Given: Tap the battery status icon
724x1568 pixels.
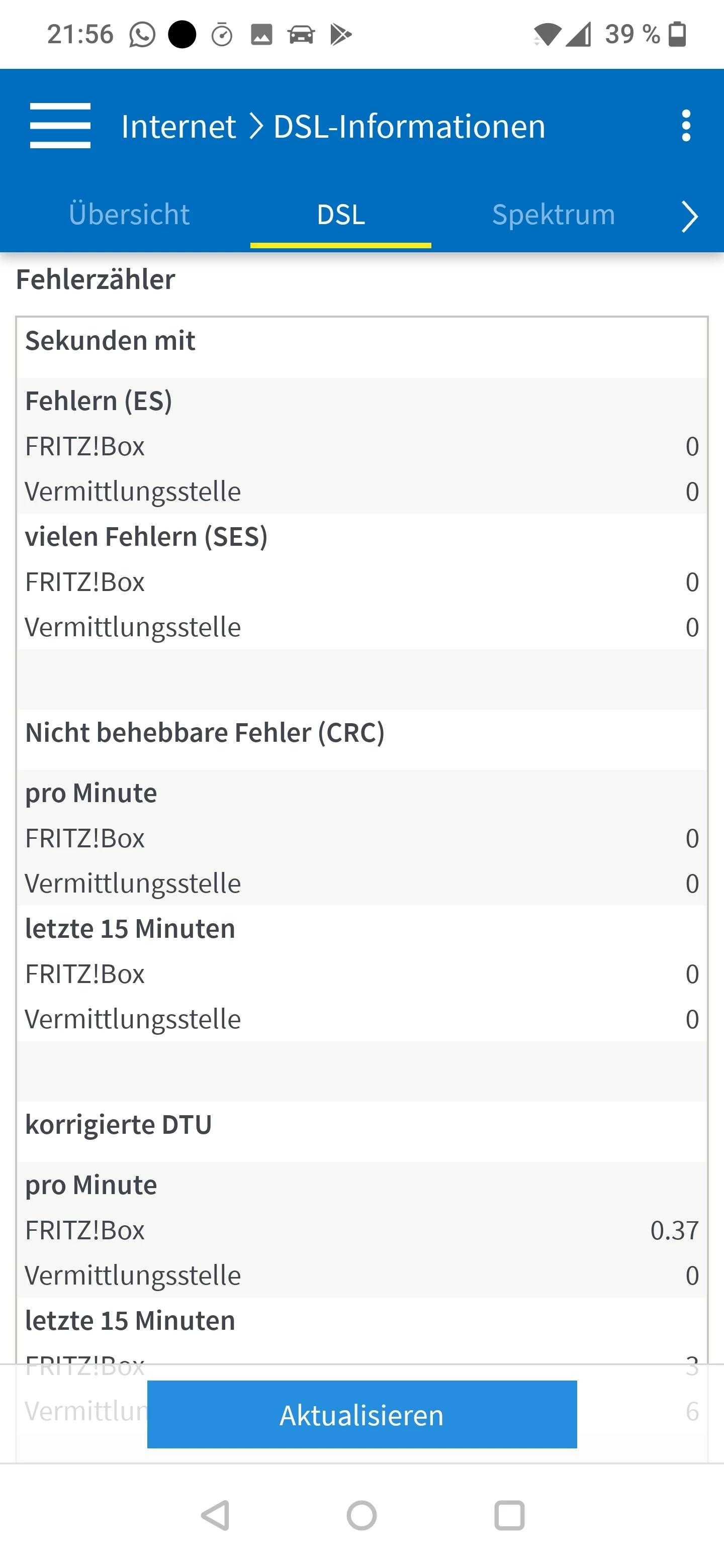Looking at the screenshot, I should coord(677,35).
